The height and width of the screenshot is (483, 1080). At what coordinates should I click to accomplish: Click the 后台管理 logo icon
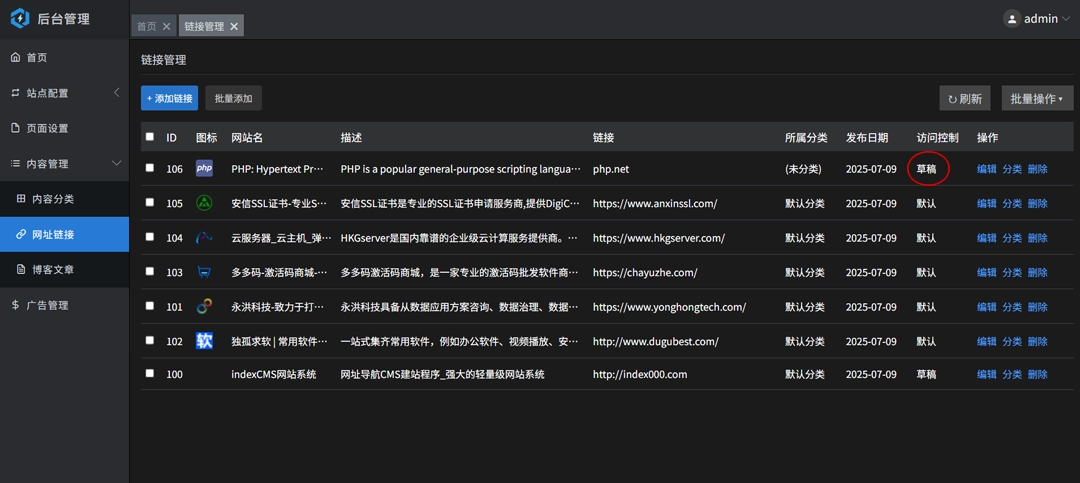click(x=19, y=18)
